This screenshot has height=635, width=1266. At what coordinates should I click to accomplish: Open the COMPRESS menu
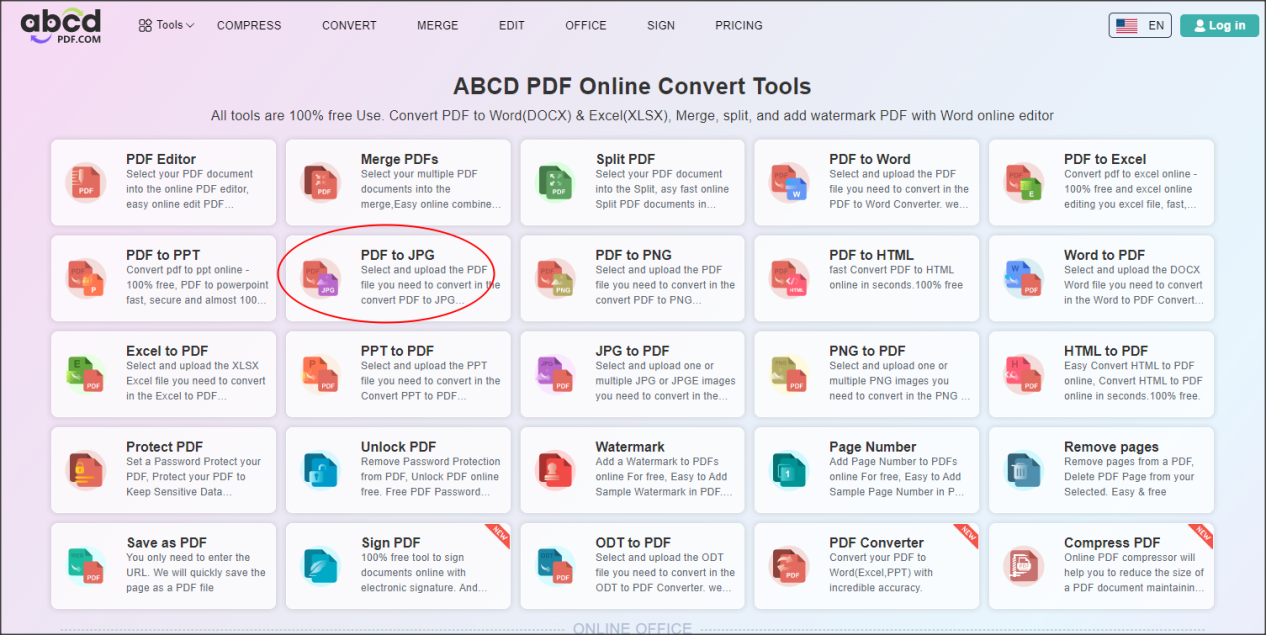coord(249,25)
